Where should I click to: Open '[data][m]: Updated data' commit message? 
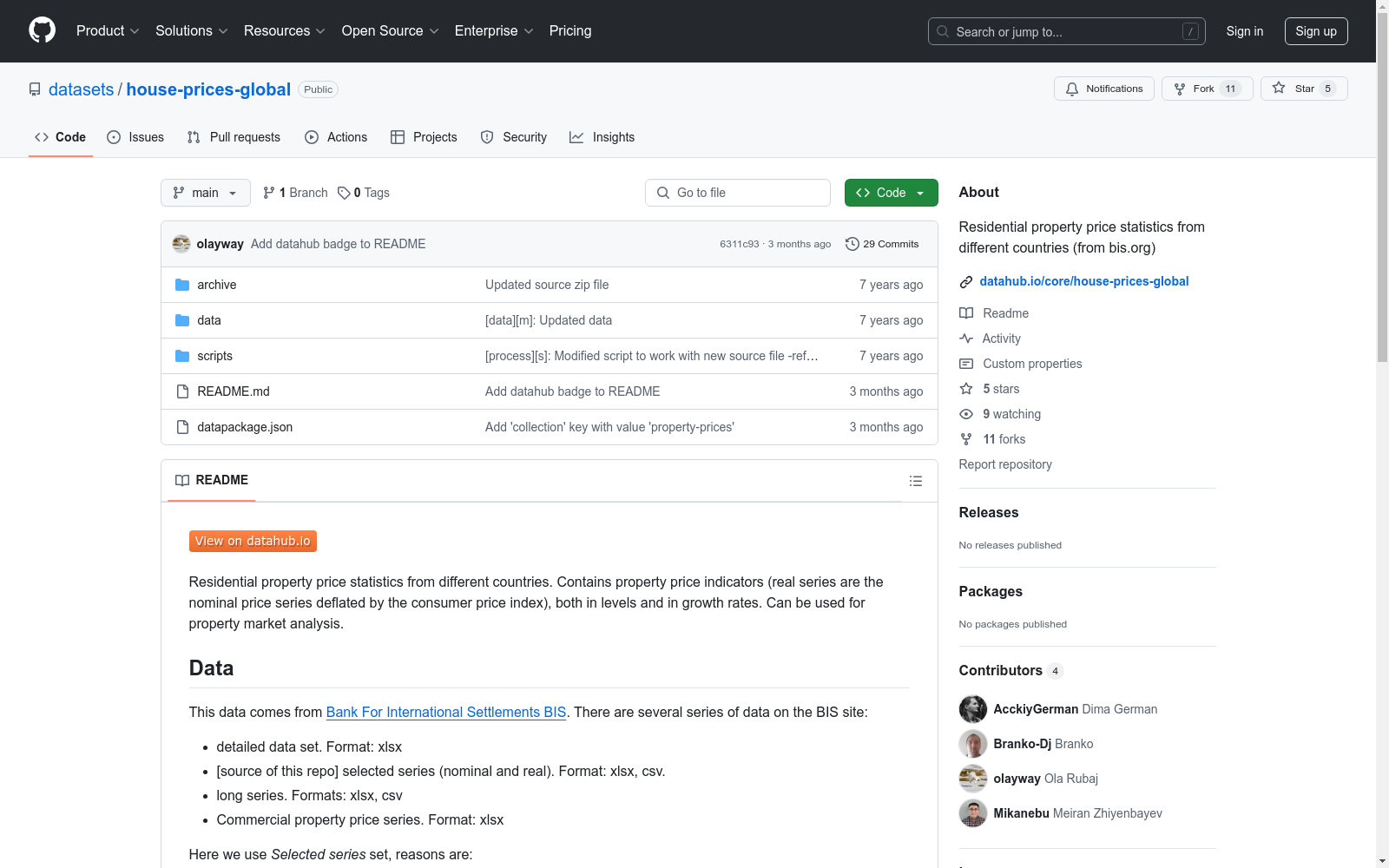pyautogui.click(x=549, y=320)
